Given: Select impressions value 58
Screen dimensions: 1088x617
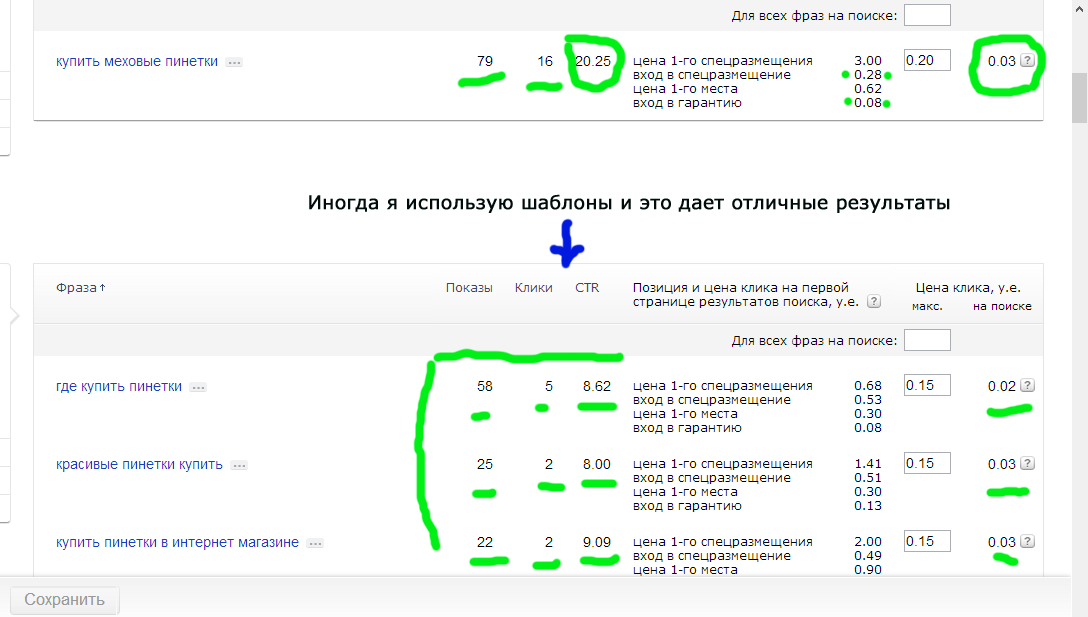Looking at the screenshot, I should [485, 386].
